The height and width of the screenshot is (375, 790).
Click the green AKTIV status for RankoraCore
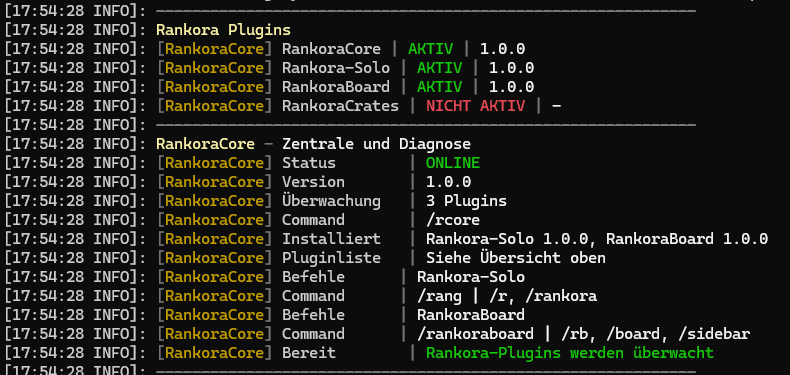pyautogui.click(x=430, y=49)
